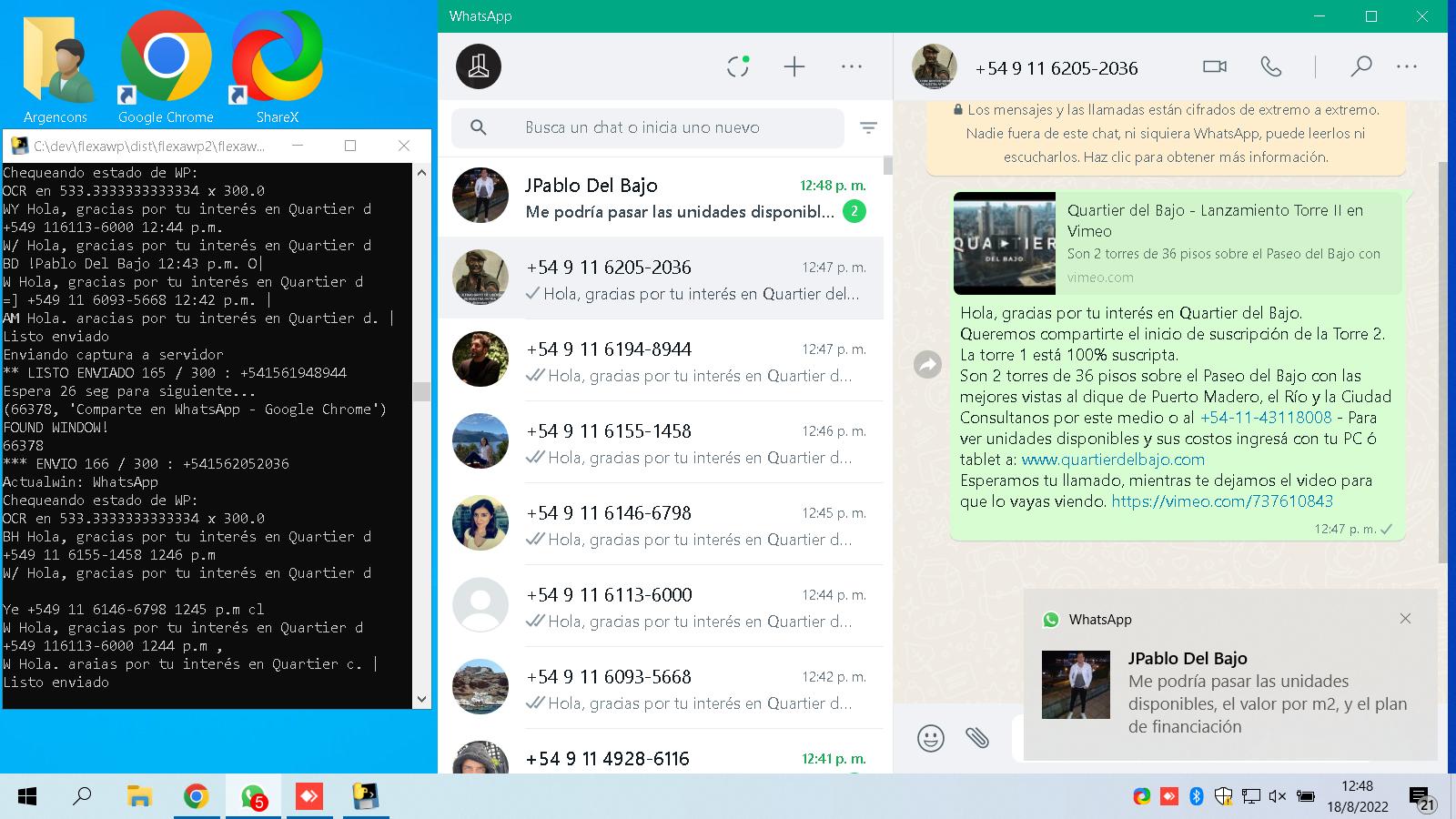Forward the Quartier del Bajo message

(x=927, y=365)
